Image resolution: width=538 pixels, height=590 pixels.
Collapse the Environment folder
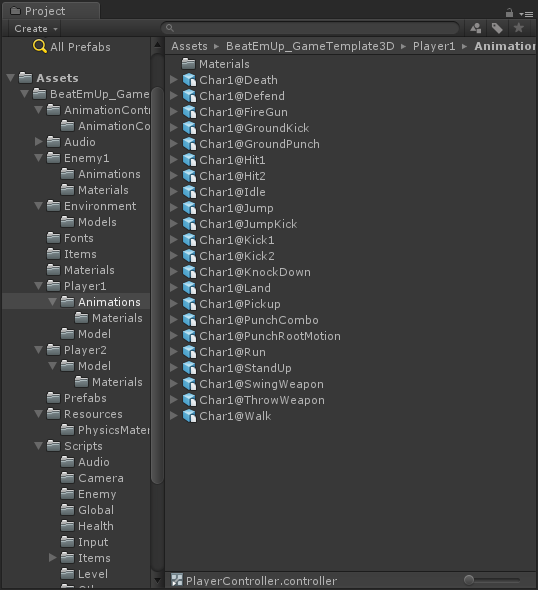click(38, 206)
